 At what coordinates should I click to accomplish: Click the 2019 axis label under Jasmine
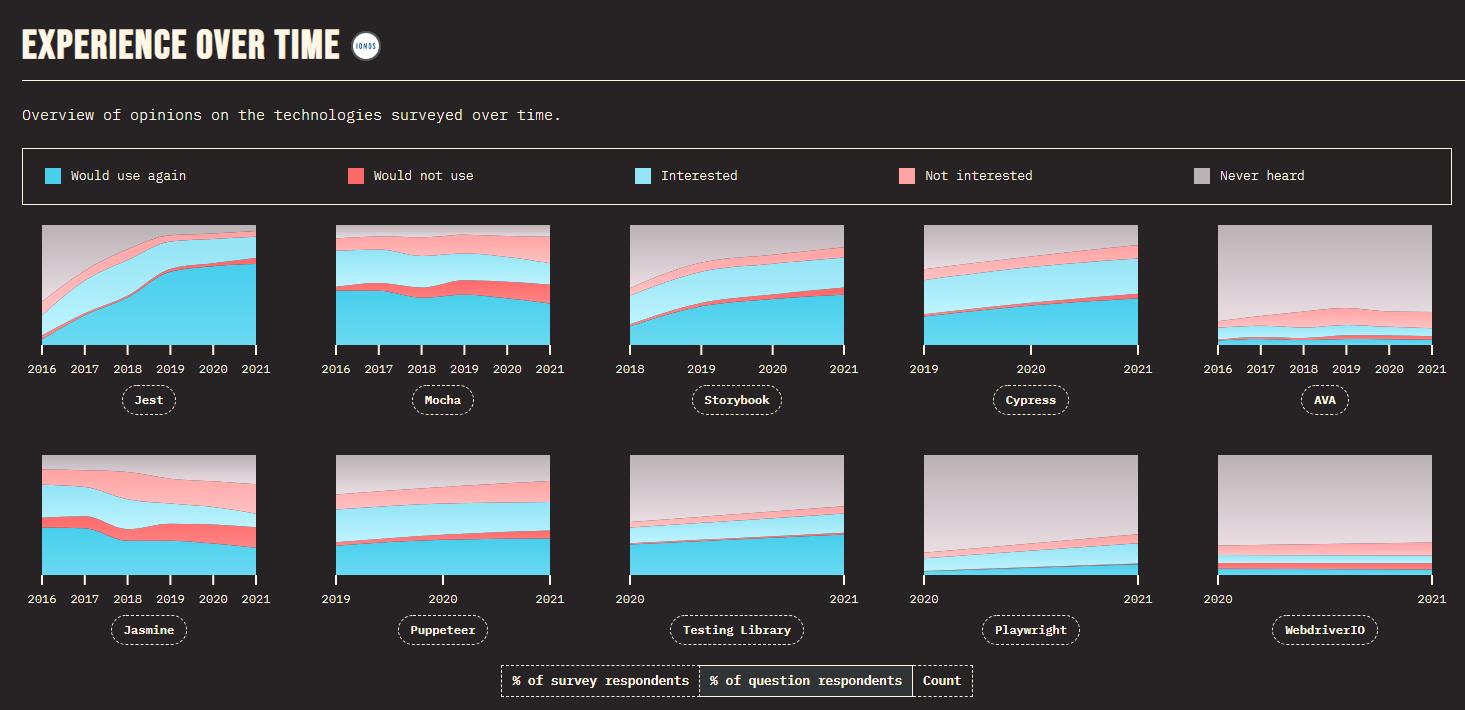point(170,599)
